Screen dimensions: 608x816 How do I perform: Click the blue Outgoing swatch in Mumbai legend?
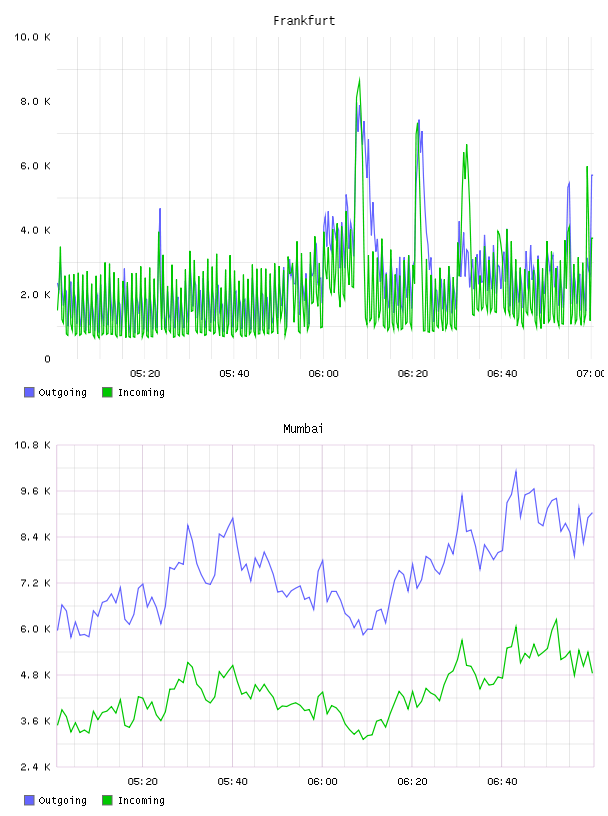[29, 800]
